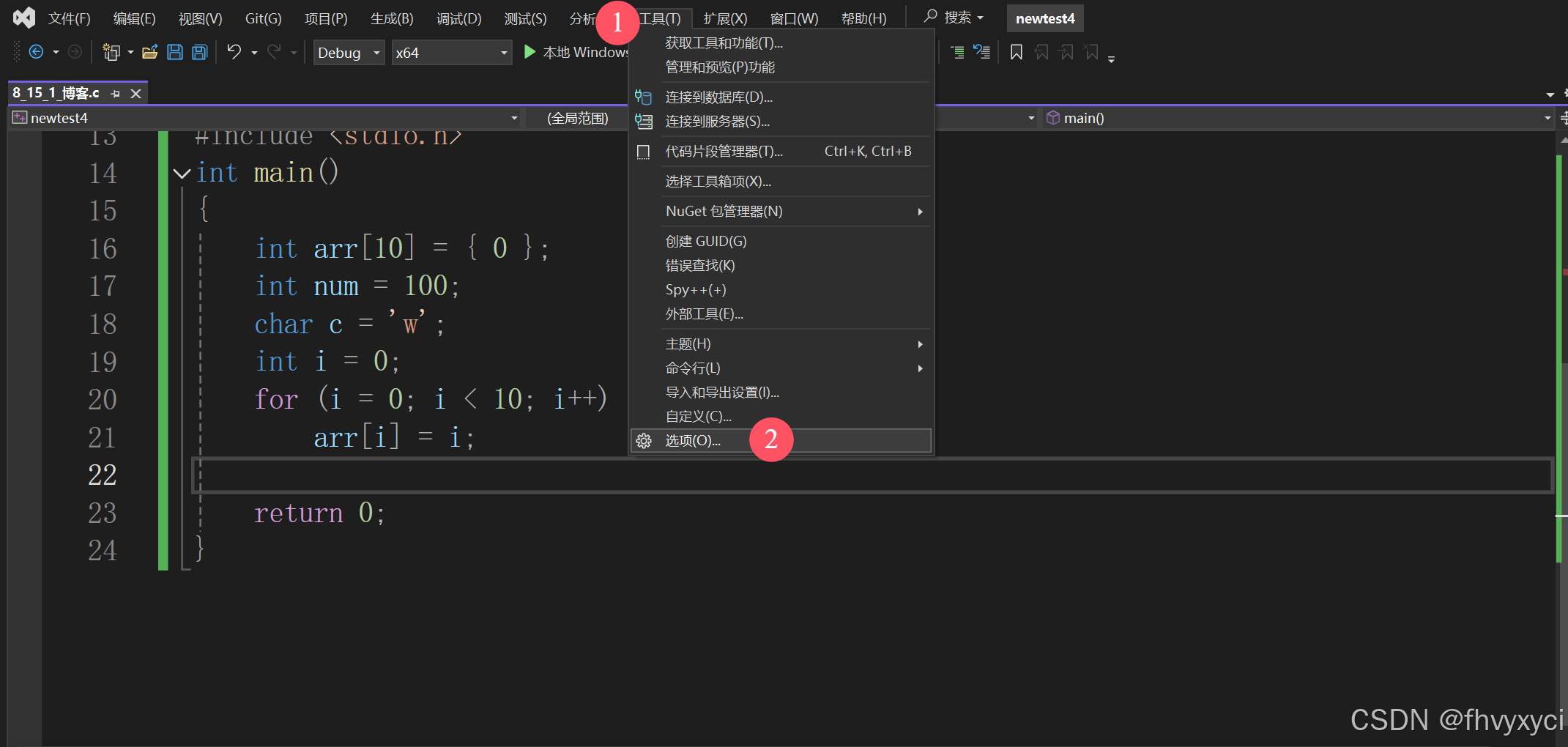The width and height of the screenshot is (1568, 747).
Task: Go to the next bookmark
Action: click(1067, 52)
